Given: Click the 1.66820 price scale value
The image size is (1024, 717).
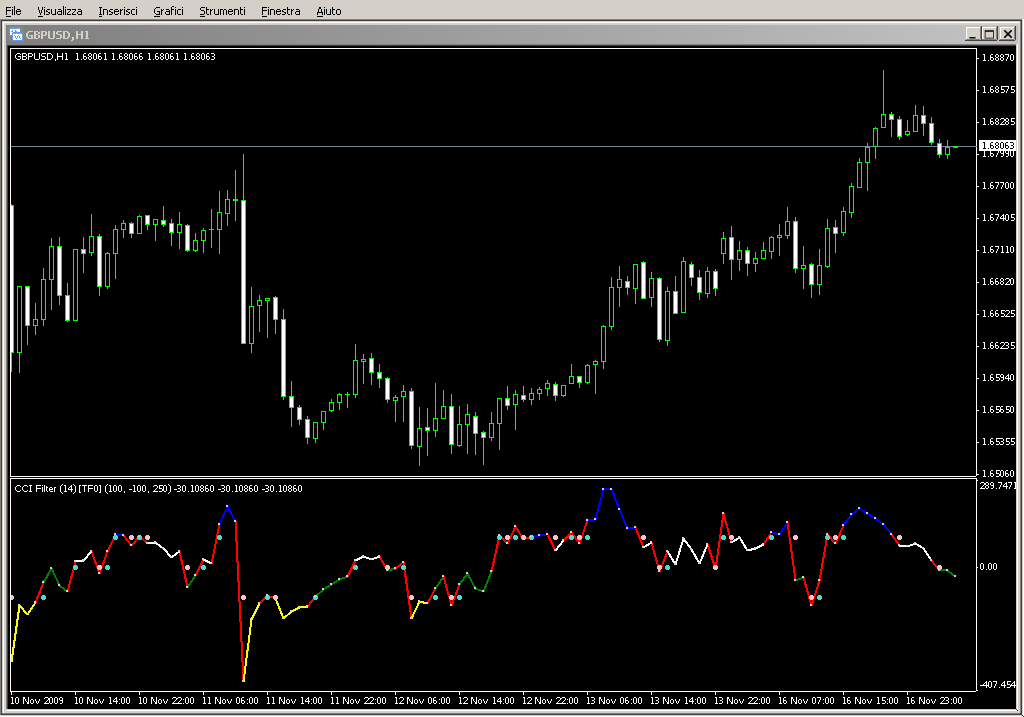Looking at the screenshot, I should (x=999, y=281).
